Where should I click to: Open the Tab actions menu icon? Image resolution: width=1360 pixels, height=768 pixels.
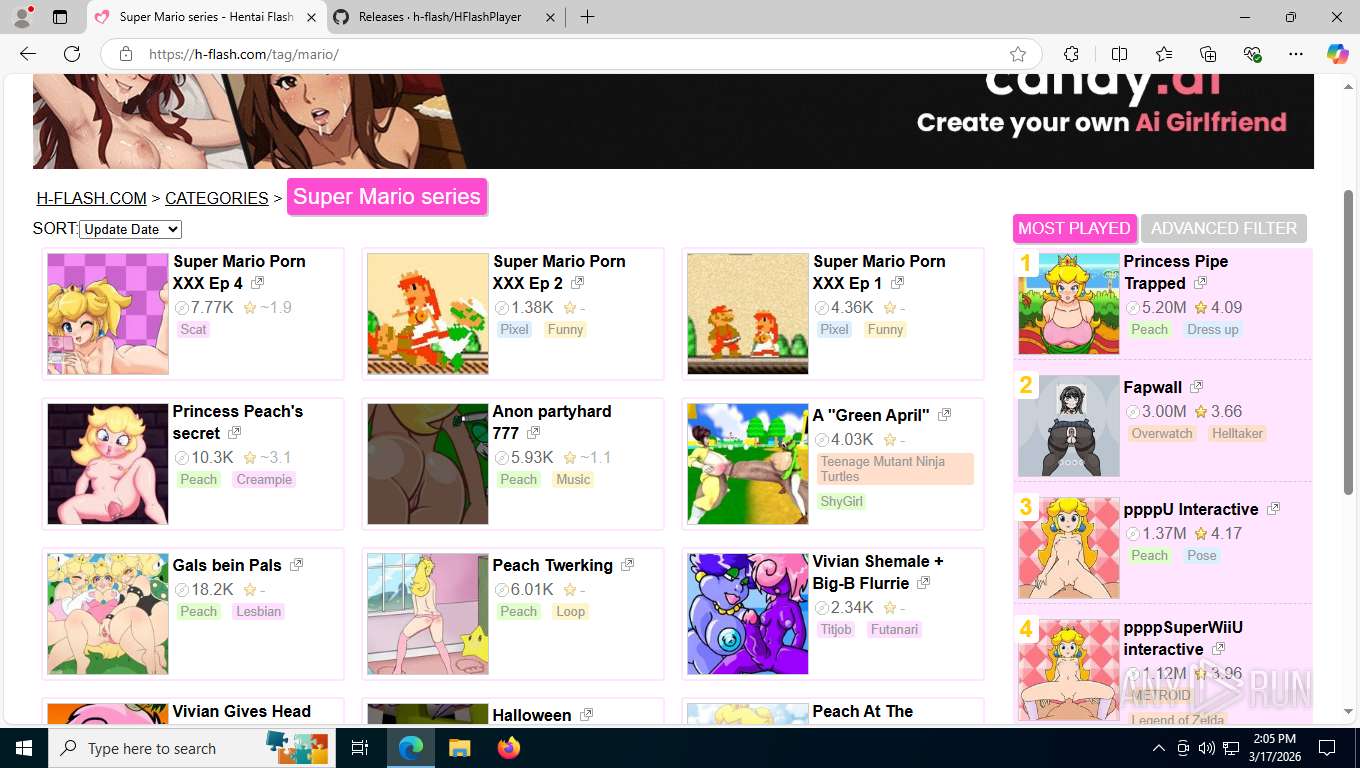click(60, 17)
